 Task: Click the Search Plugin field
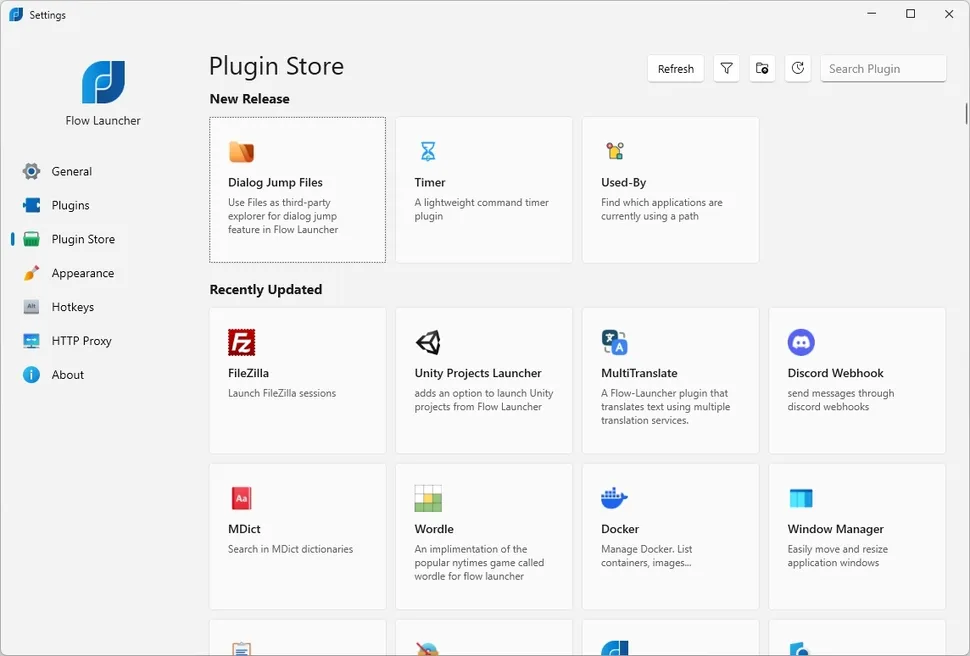tap(883, 68)
